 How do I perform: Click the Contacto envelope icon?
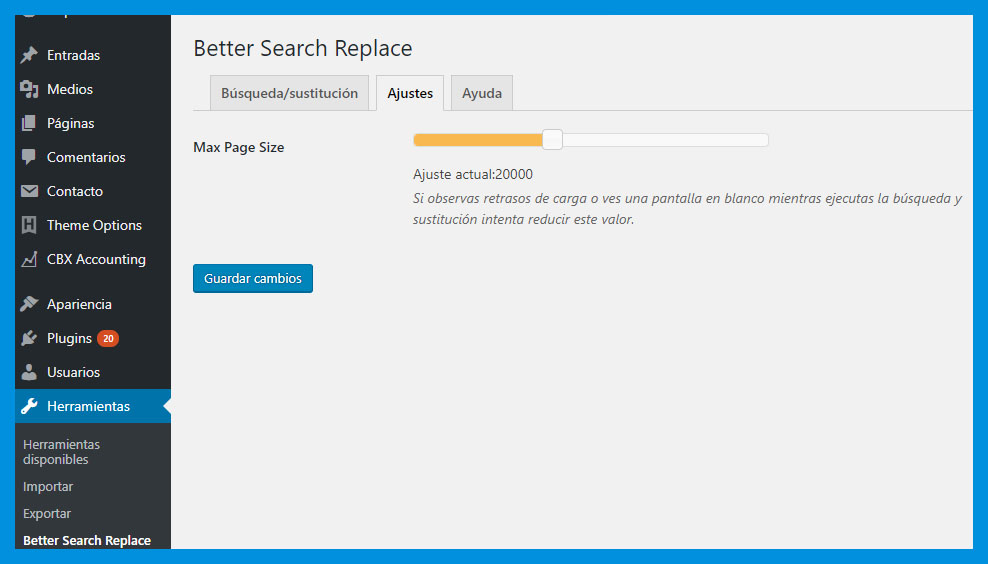click(29, 191)
